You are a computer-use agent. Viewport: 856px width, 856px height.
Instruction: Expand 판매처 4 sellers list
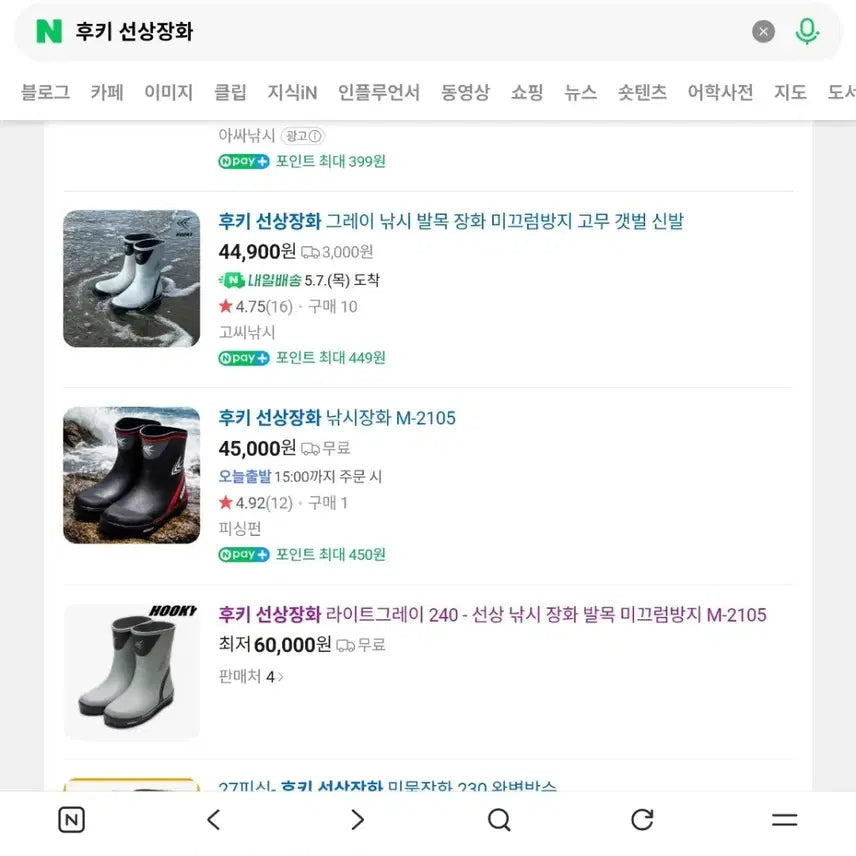pos(251,676)
